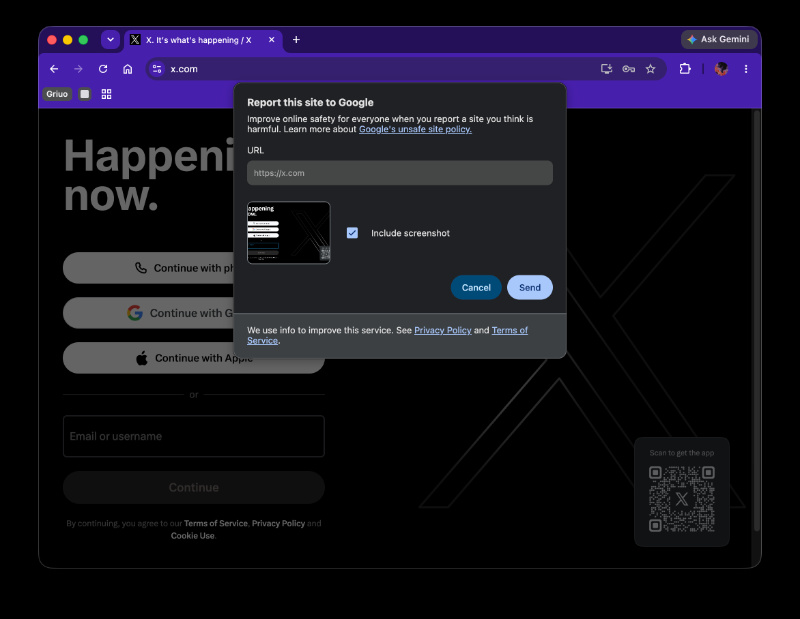Click the Ask Gemini button
Screen dimensions: 800x619
(x=718, y=39)
